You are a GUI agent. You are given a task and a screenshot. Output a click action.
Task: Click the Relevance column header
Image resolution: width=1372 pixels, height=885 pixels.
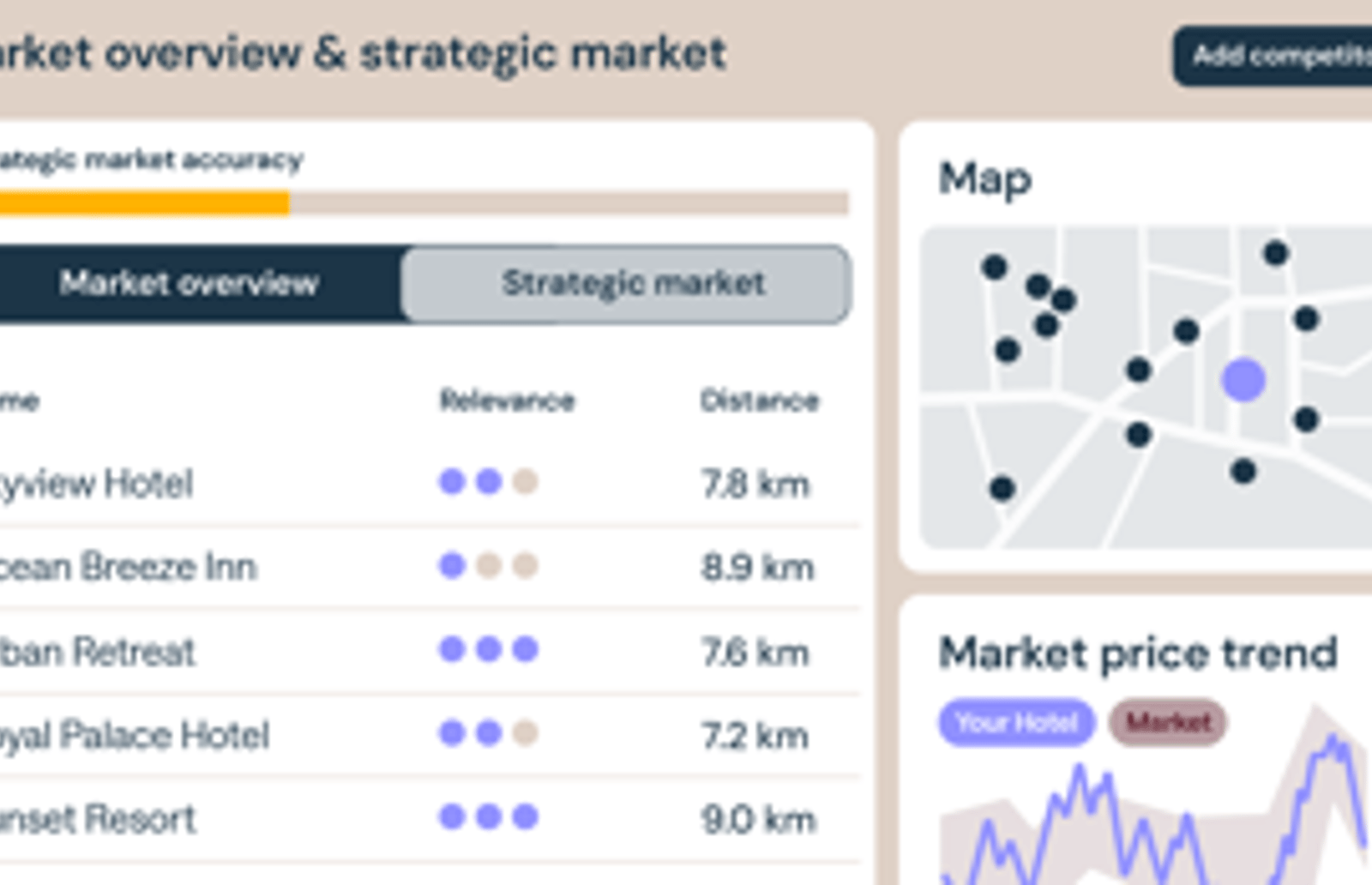pyautogui.click(x=507, y=400)
